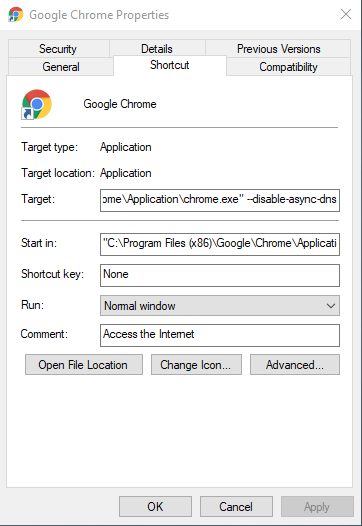Open the Advanced shortcut options
Viewport: 362px width, 526px height.
tap(295, 365)
